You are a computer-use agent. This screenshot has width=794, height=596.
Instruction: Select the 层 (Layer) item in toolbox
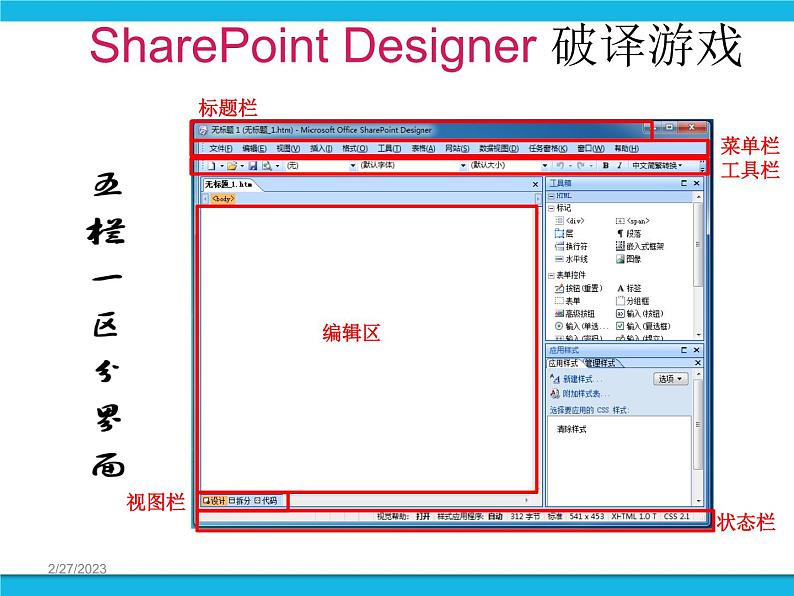564,233
